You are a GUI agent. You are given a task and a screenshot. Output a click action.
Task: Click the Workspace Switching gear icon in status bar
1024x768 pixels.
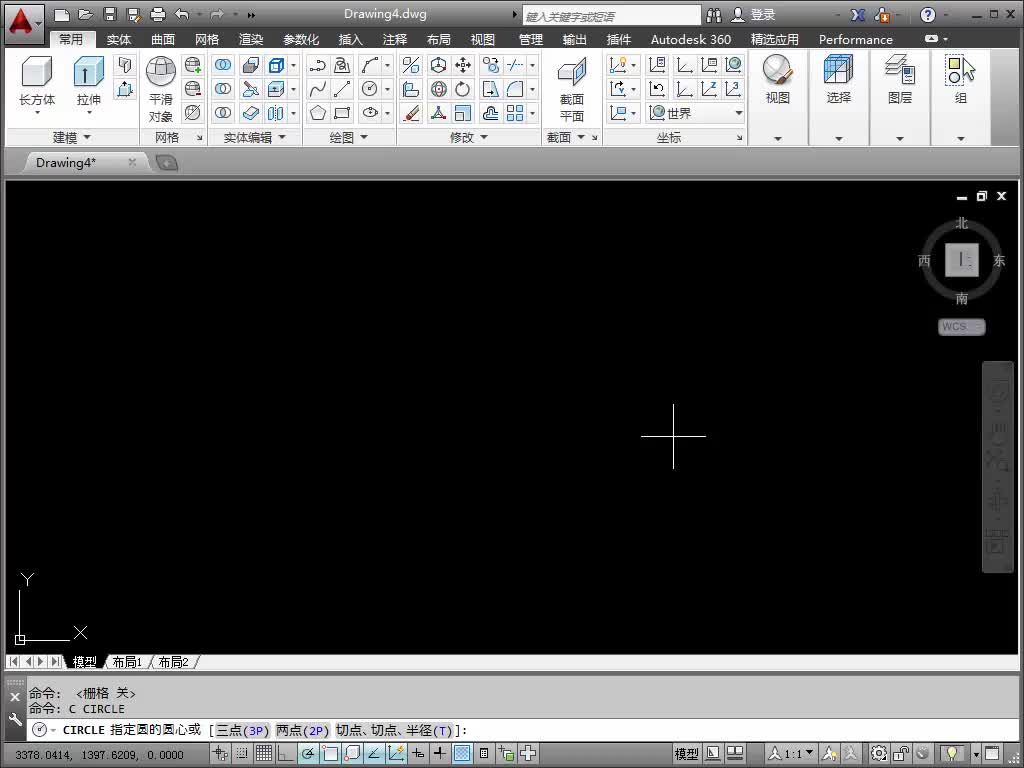(x=879, y=754)
